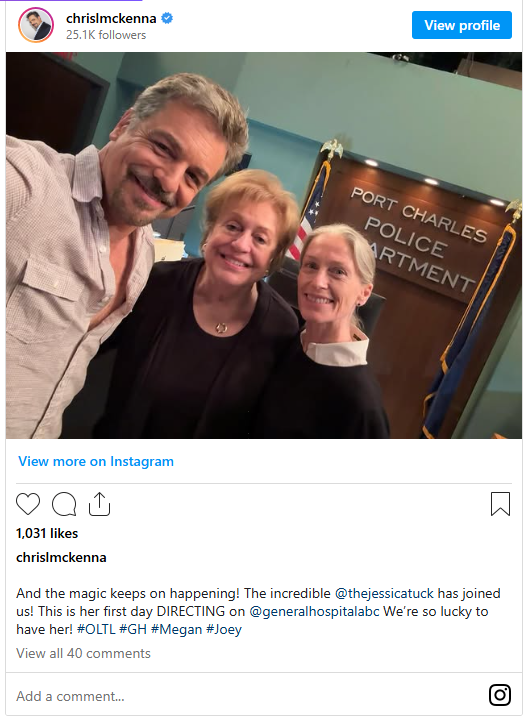This screenshot has height=719, width=526.
Task: Expand View all 40 comments
Action: click(83, 653)
